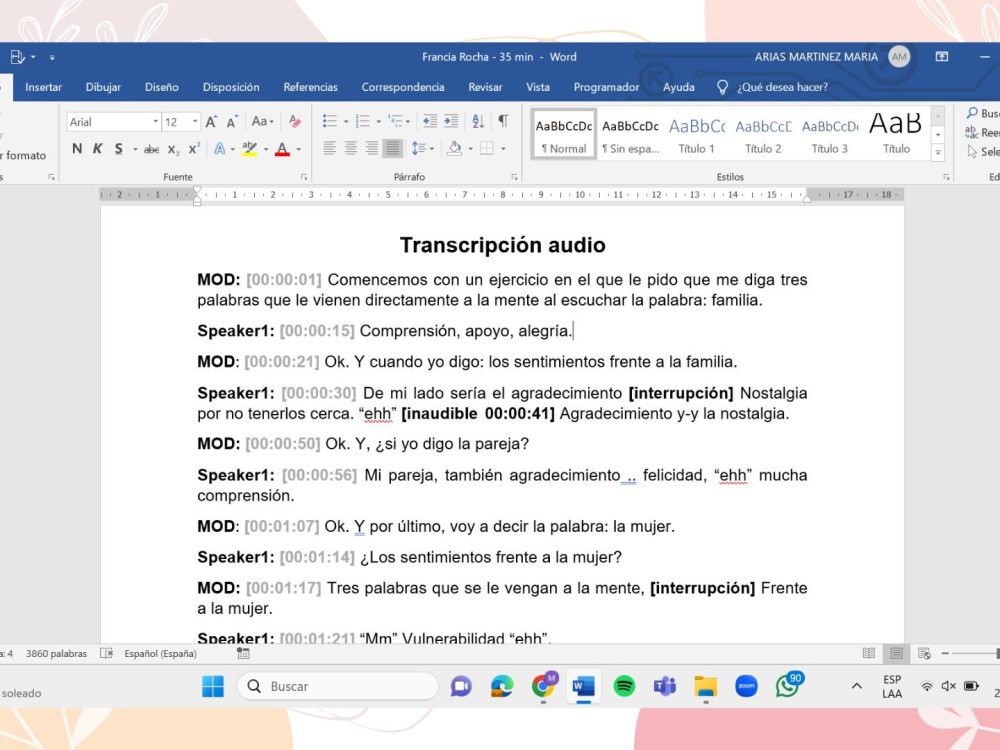
Task: Expand the styles gallery
Action: pyautogui.click(x=938, y=152)
